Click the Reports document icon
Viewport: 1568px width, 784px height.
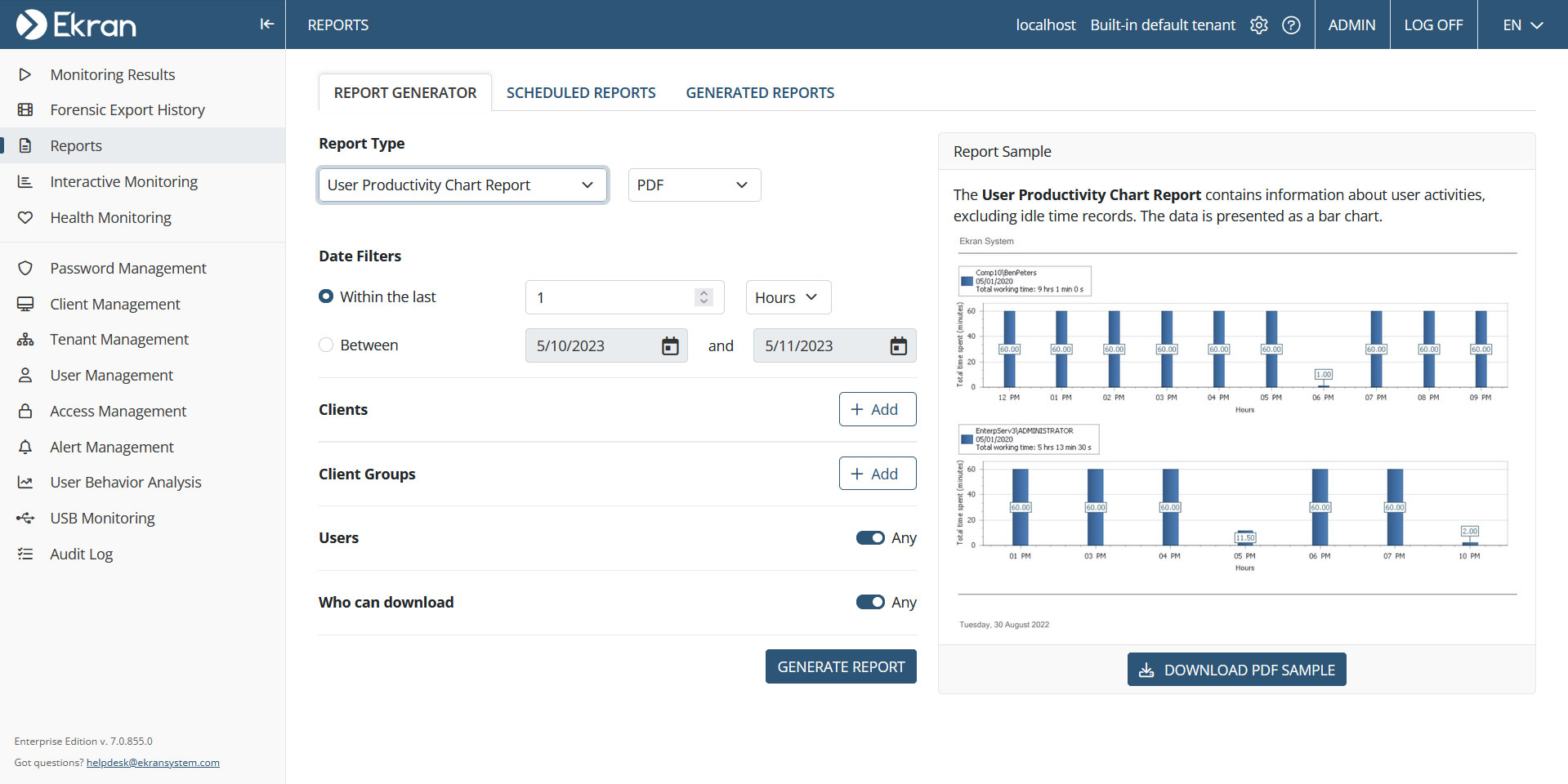[x=25, y=145]
